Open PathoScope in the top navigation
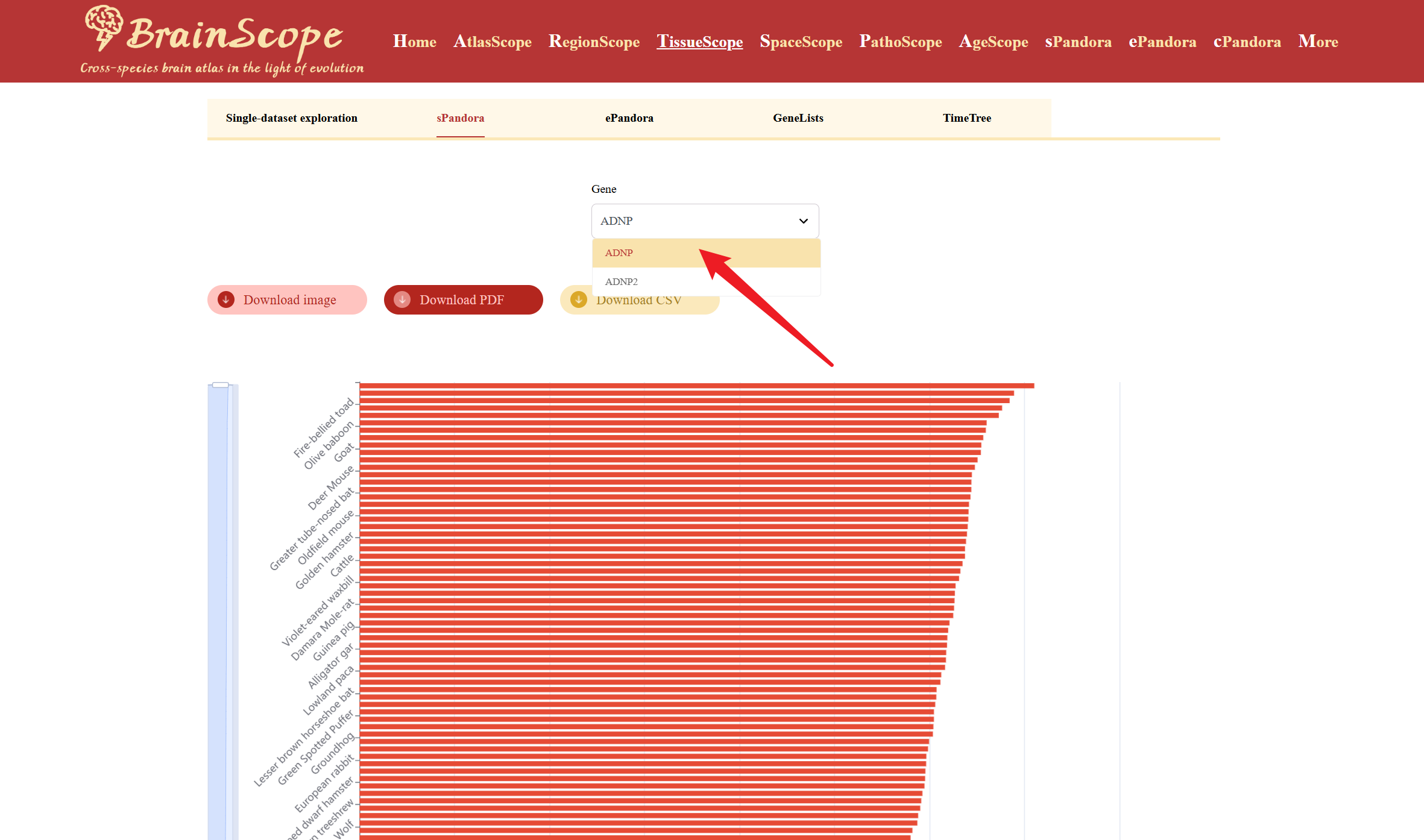Screen dimensions: 1424x840 point(900,42)
